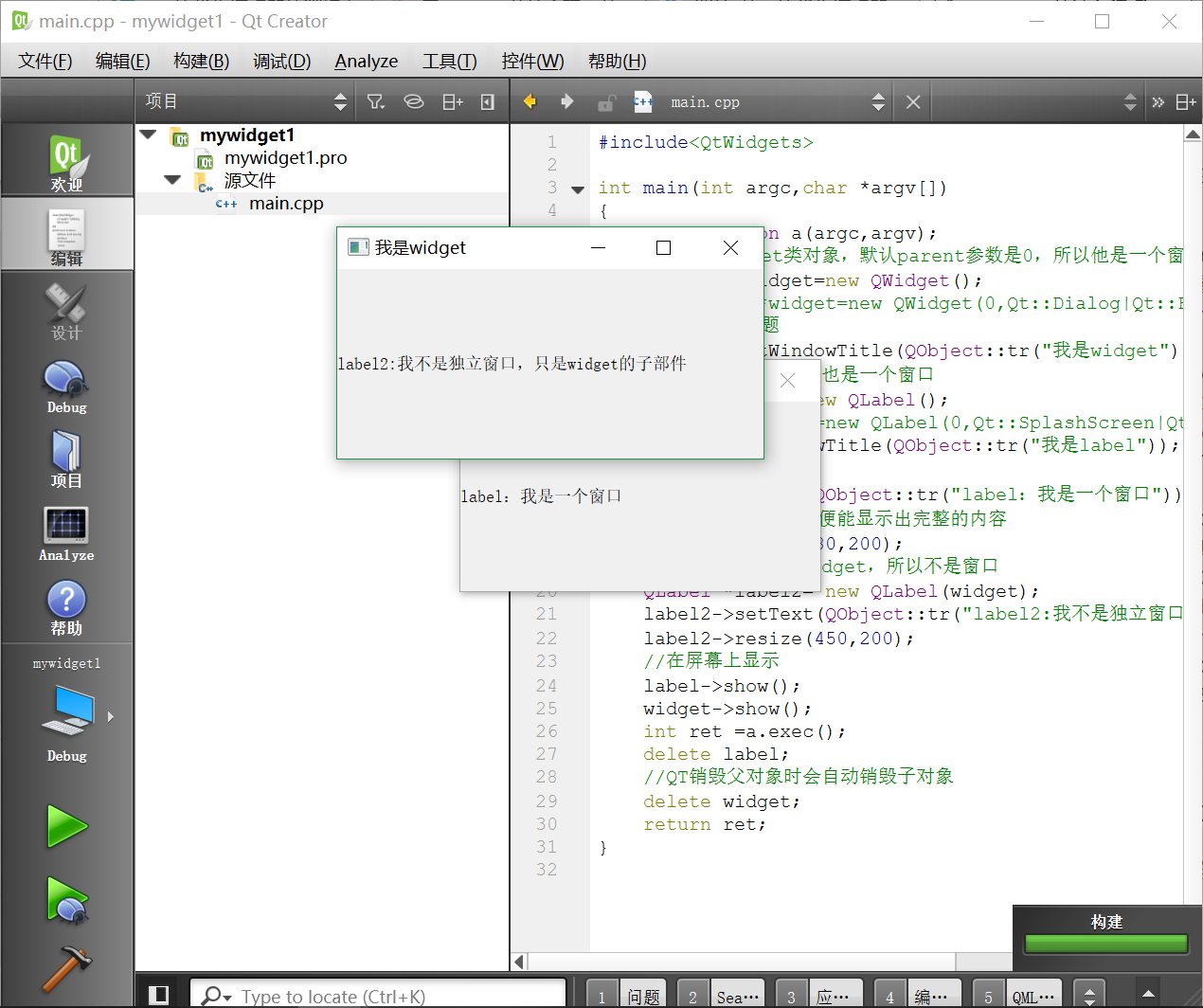Close the main.cpp document
Image resolution: width=1203 pixels, height=1008 pixels.
[x=913, y=101]
